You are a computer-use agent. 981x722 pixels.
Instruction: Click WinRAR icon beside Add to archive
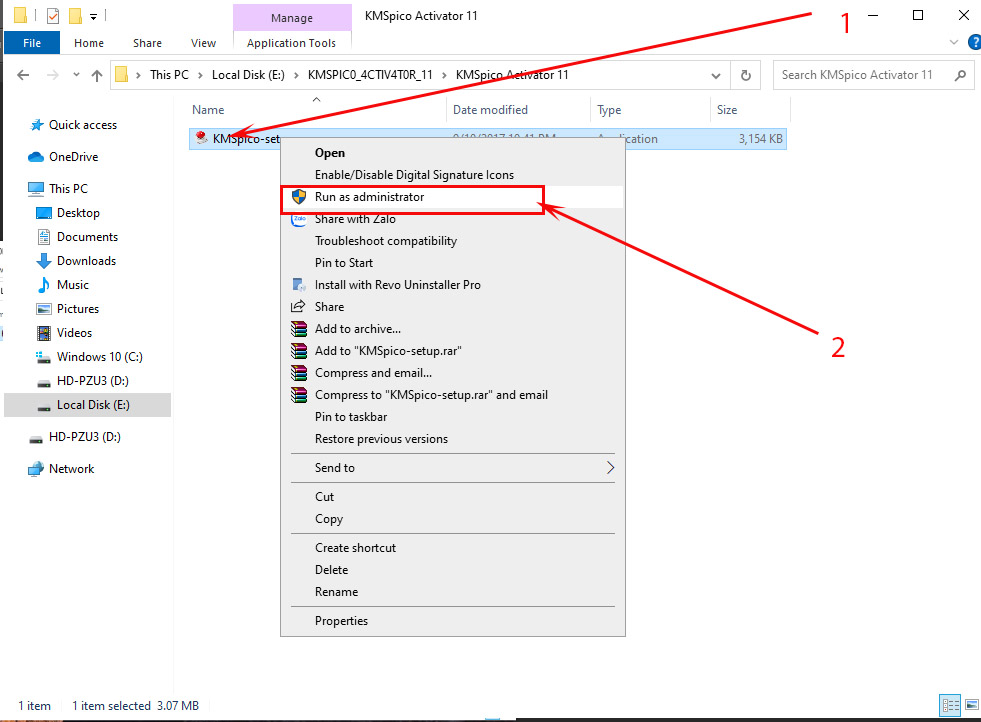298,329
